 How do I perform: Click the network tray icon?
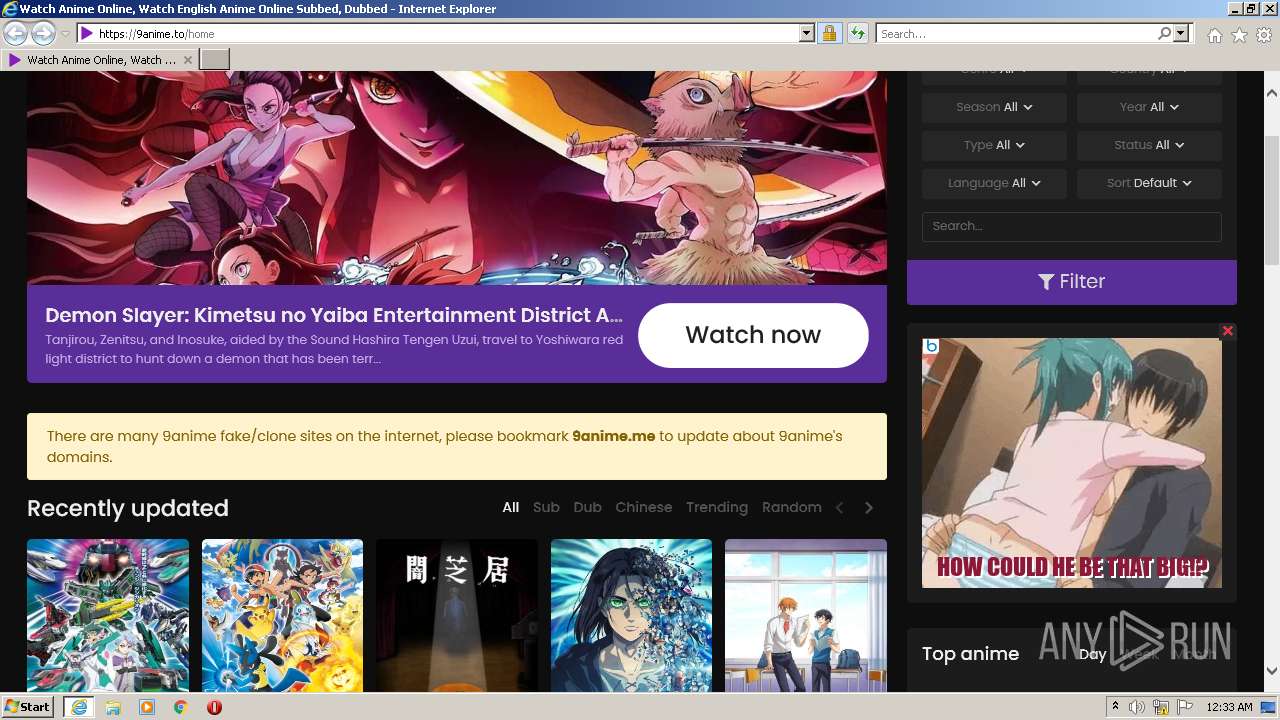click(x=1161, y=707)
